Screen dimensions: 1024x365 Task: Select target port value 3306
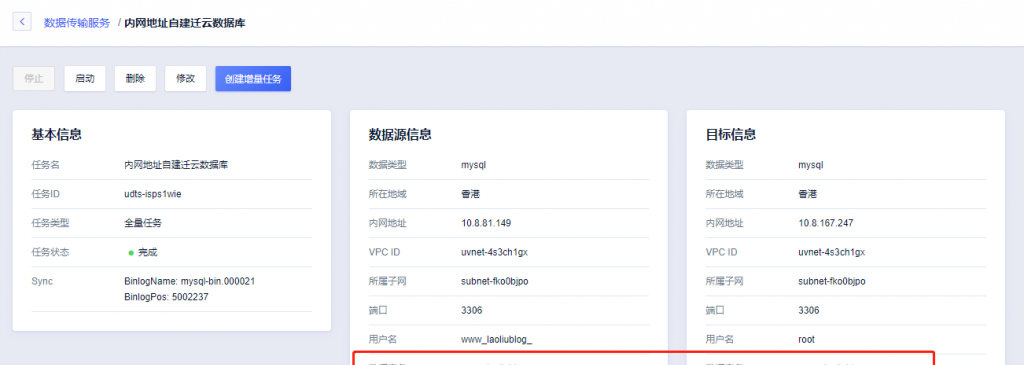tap(808, 310)
